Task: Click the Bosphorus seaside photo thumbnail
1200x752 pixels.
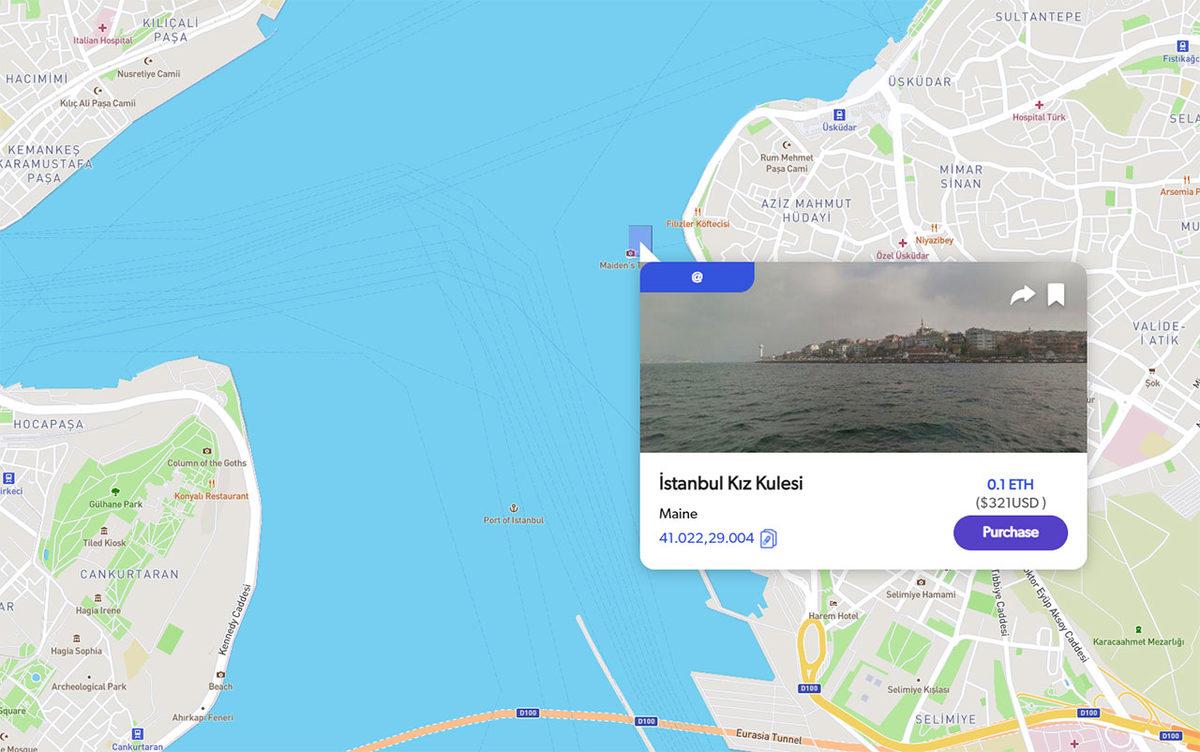Action: 863,357
